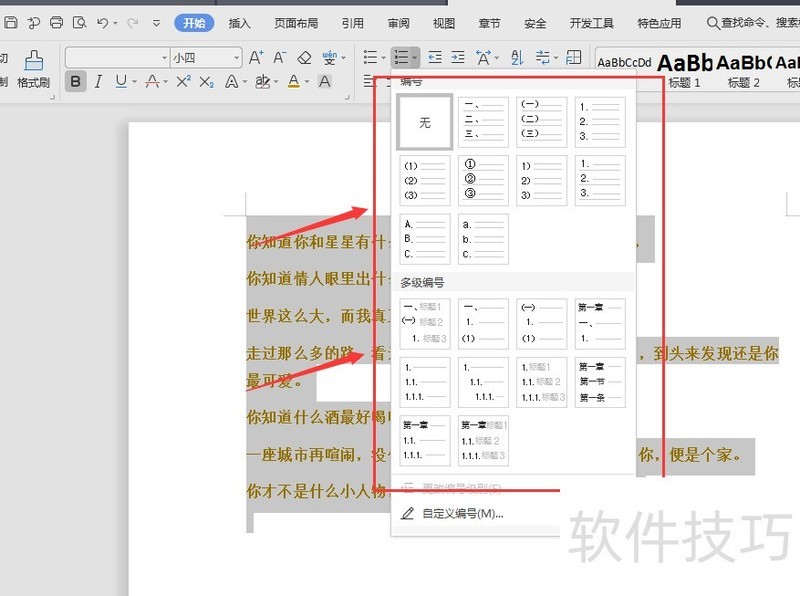Open the 引用 ribbon tab
This screenshot has height=596, width=800.
click(x=353, y=23)
